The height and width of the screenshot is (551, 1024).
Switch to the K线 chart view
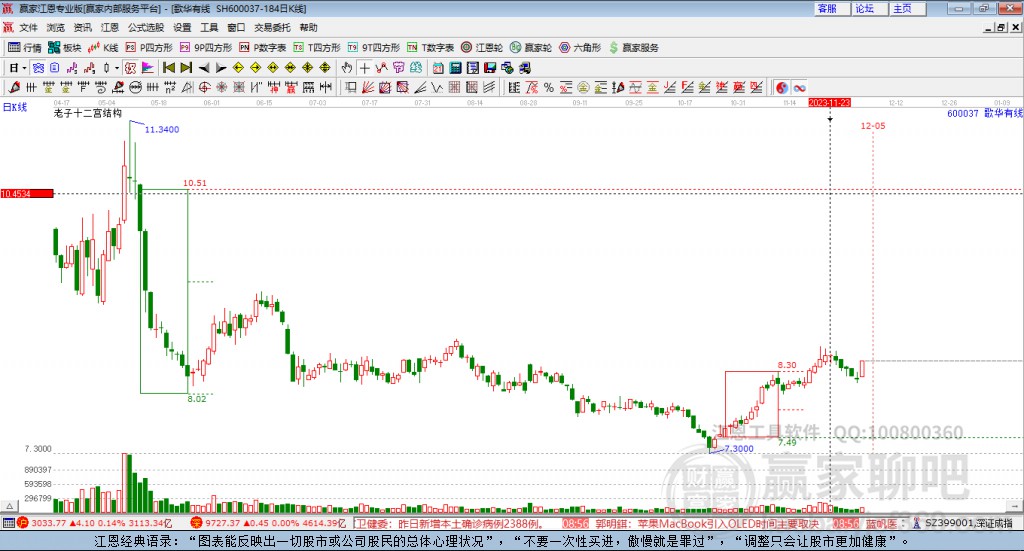(103, 48)
